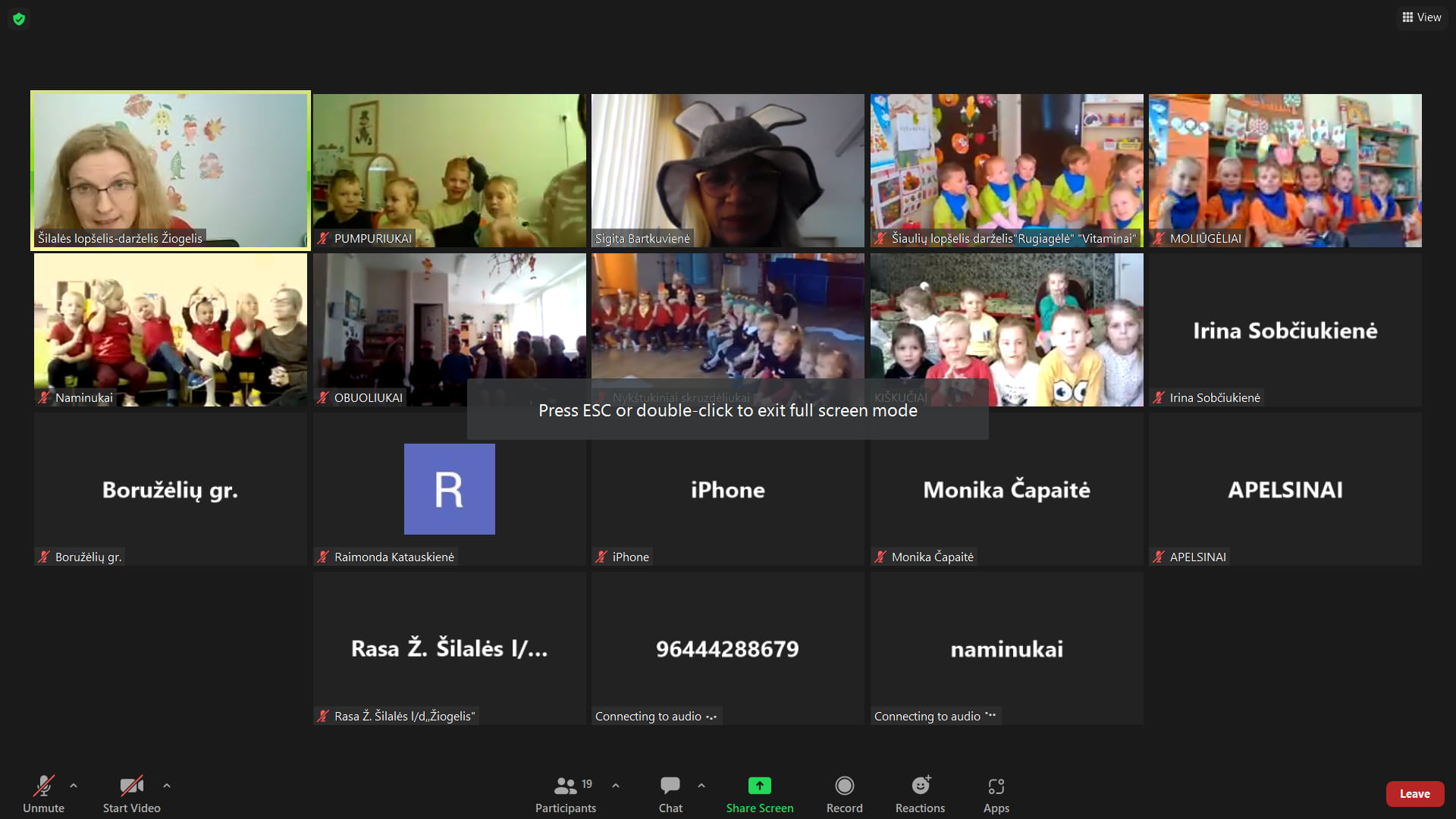Open the View layout menu
Screen dimensions: 1456x819
pos(1422,17)
